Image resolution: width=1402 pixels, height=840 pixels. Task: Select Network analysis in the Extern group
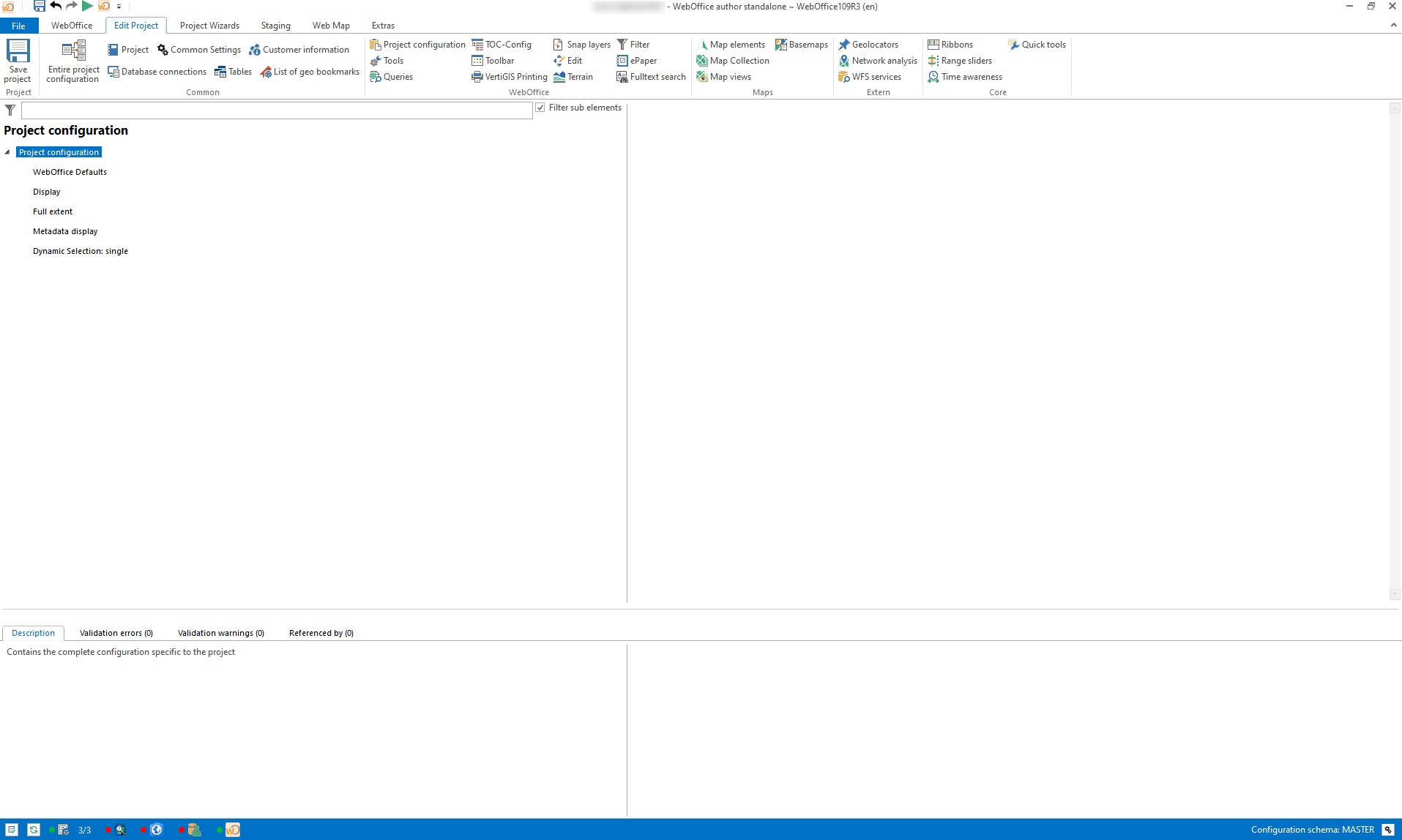878,60
